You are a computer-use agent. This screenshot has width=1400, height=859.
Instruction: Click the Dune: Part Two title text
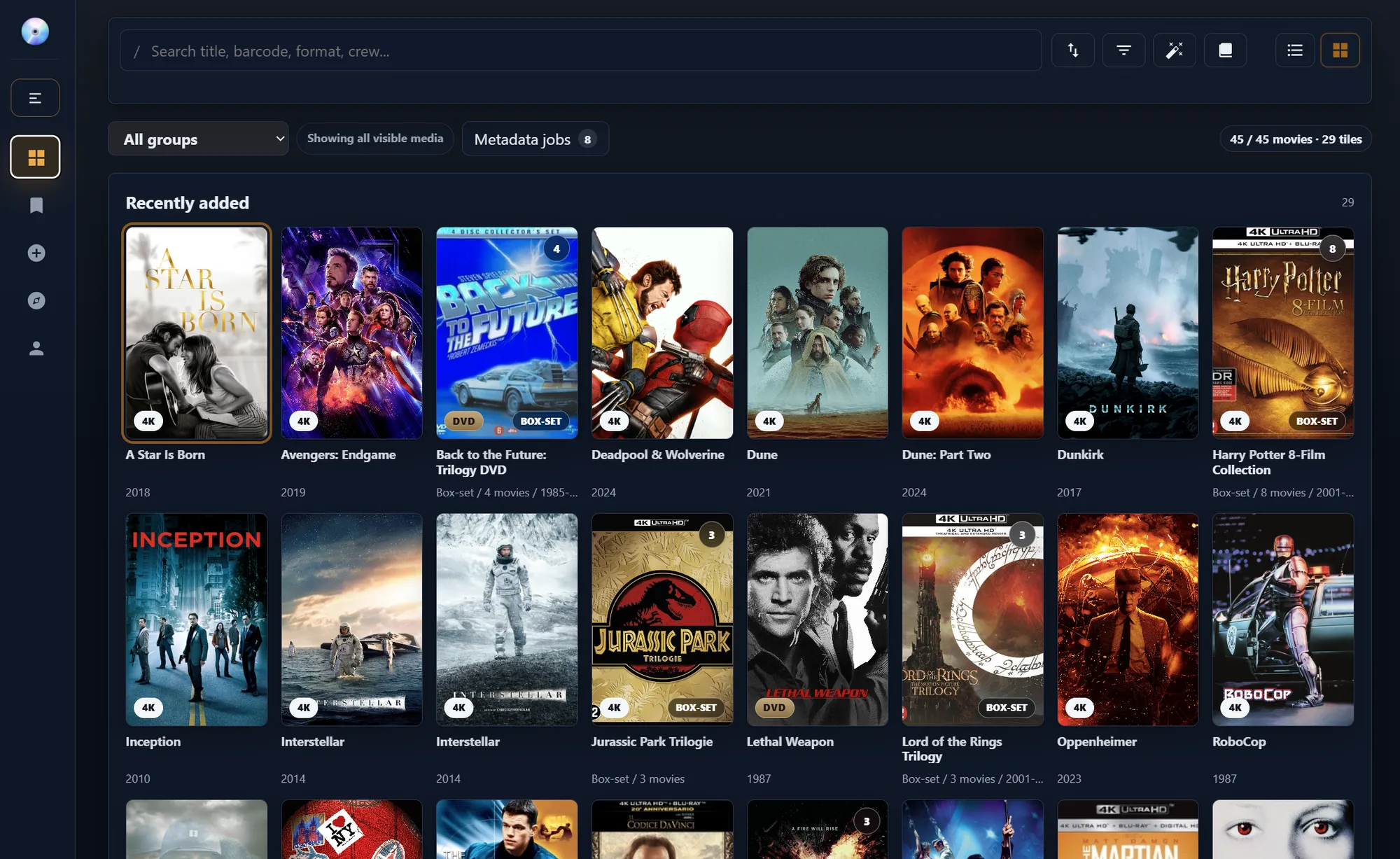946,455
